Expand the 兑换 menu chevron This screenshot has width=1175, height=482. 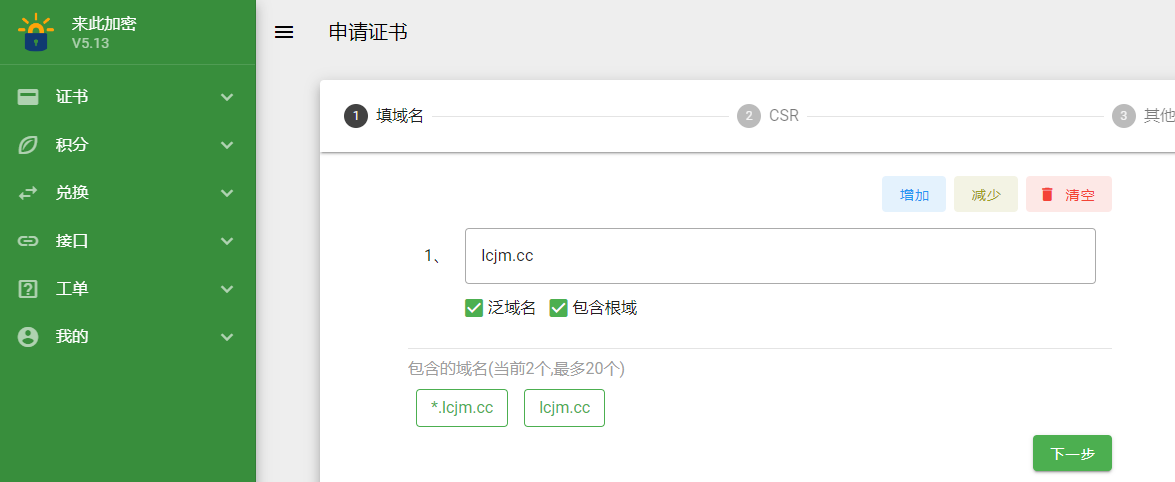click(227, 193)
